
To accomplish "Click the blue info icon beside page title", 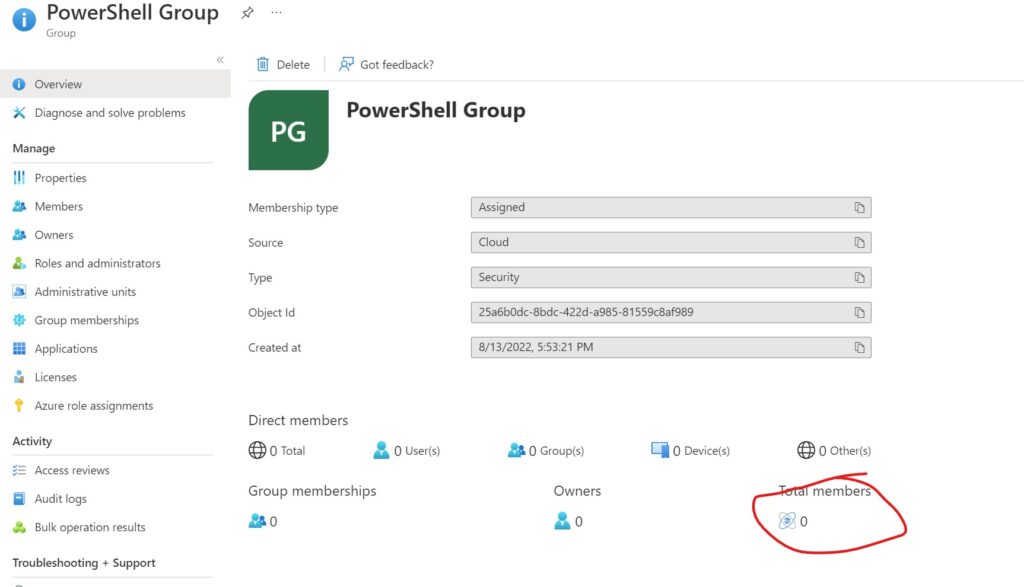I will tap(24, 20).
